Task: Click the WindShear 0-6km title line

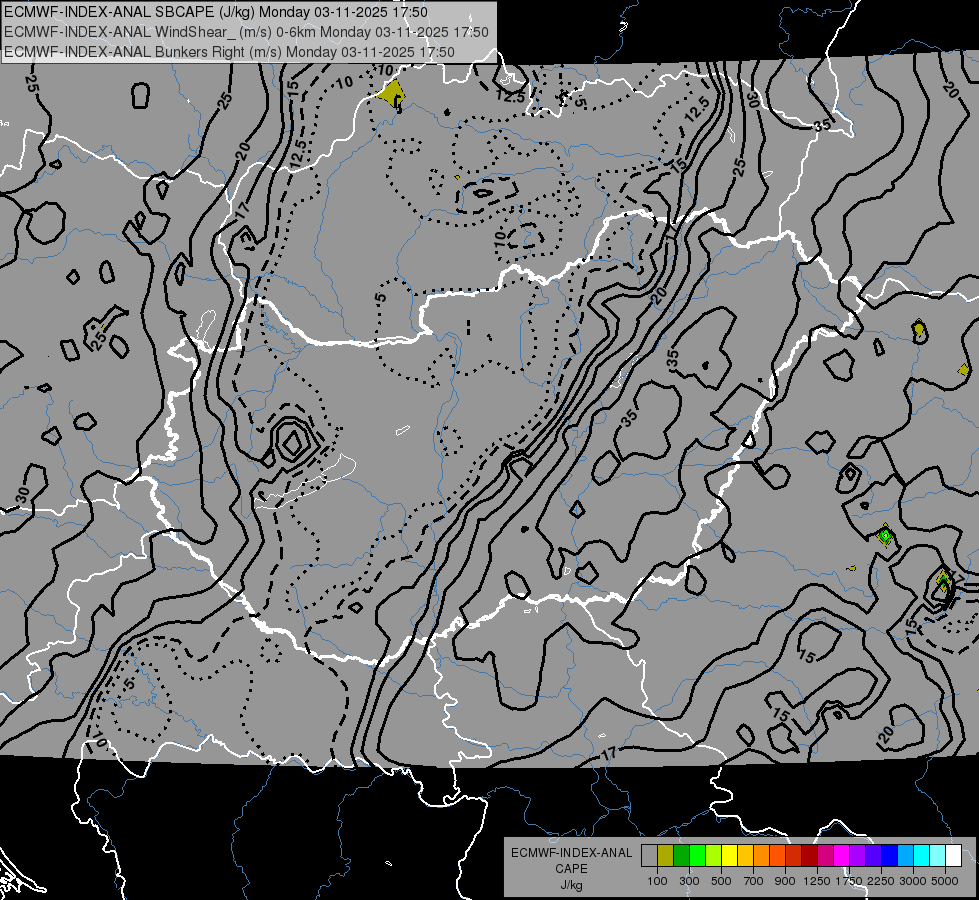Action: (246, 31)
